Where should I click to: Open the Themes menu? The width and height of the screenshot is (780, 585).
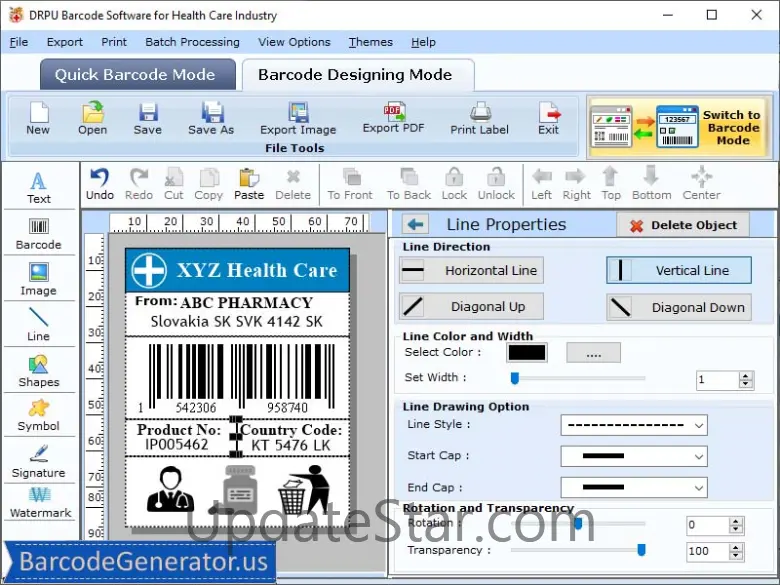click(x=371, y=42)
